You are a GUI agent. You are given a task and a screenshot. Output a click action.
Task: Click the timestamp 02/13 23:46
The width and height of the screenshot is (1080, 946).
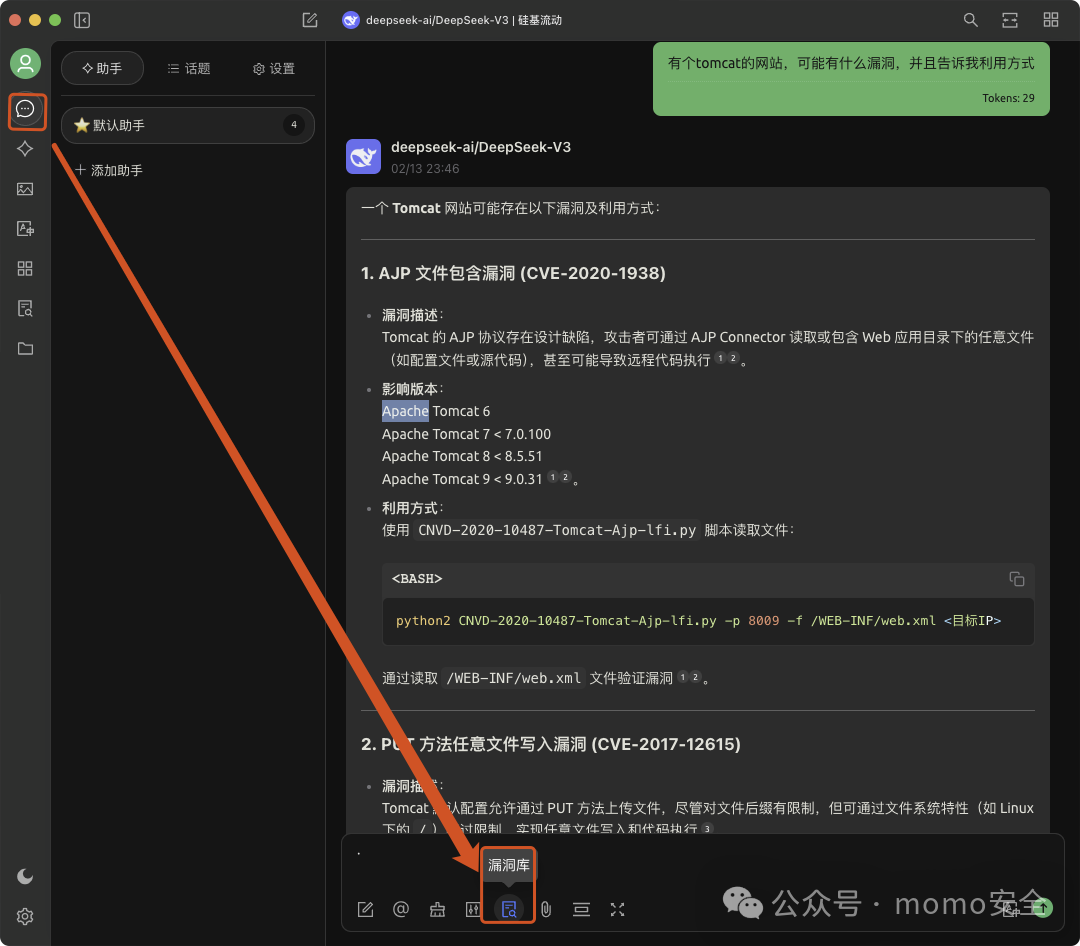(x=425, y=169)
